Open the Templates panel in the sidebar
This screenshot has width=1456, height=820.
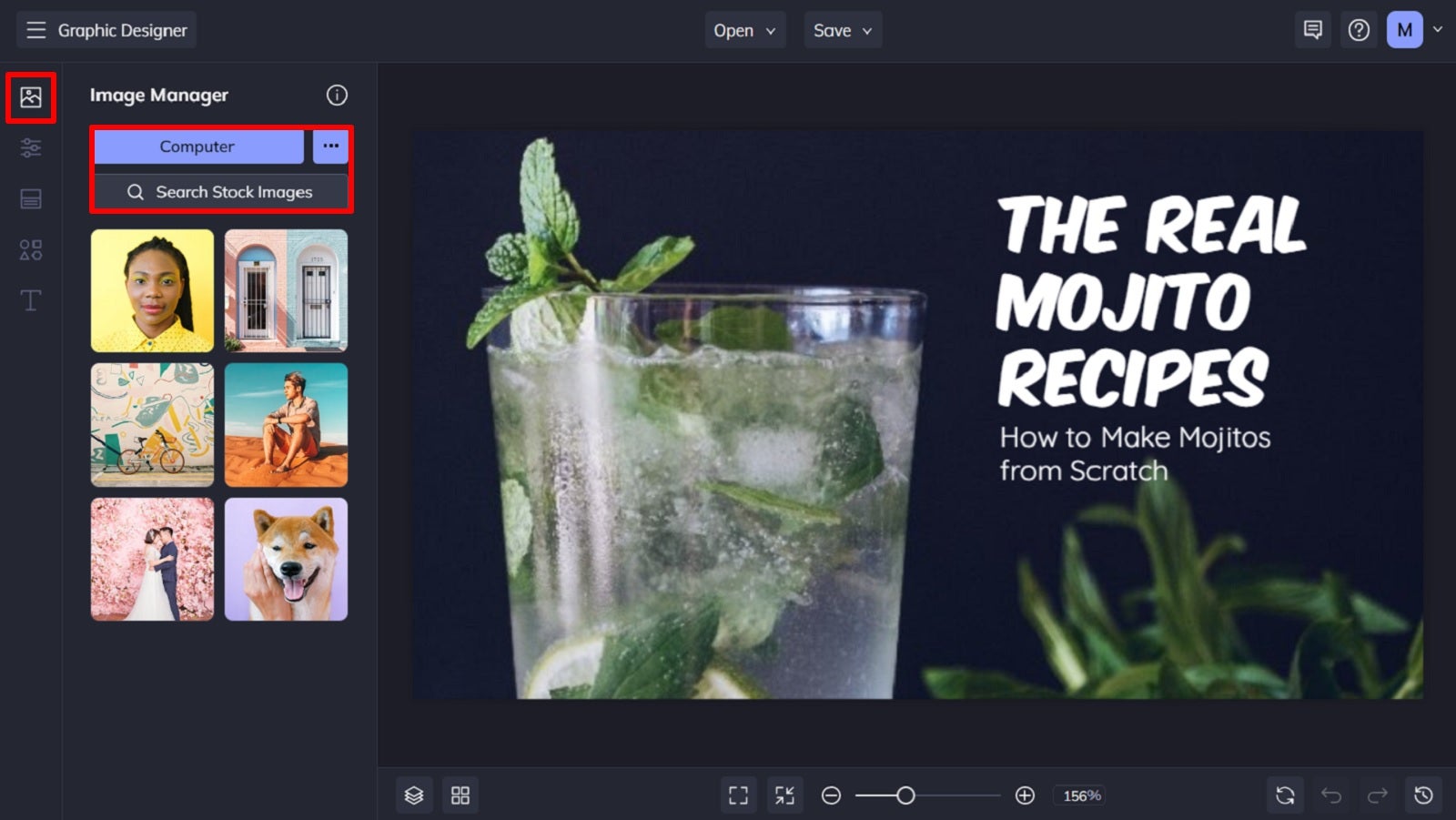pyautogui.click(x=30, y=198)
